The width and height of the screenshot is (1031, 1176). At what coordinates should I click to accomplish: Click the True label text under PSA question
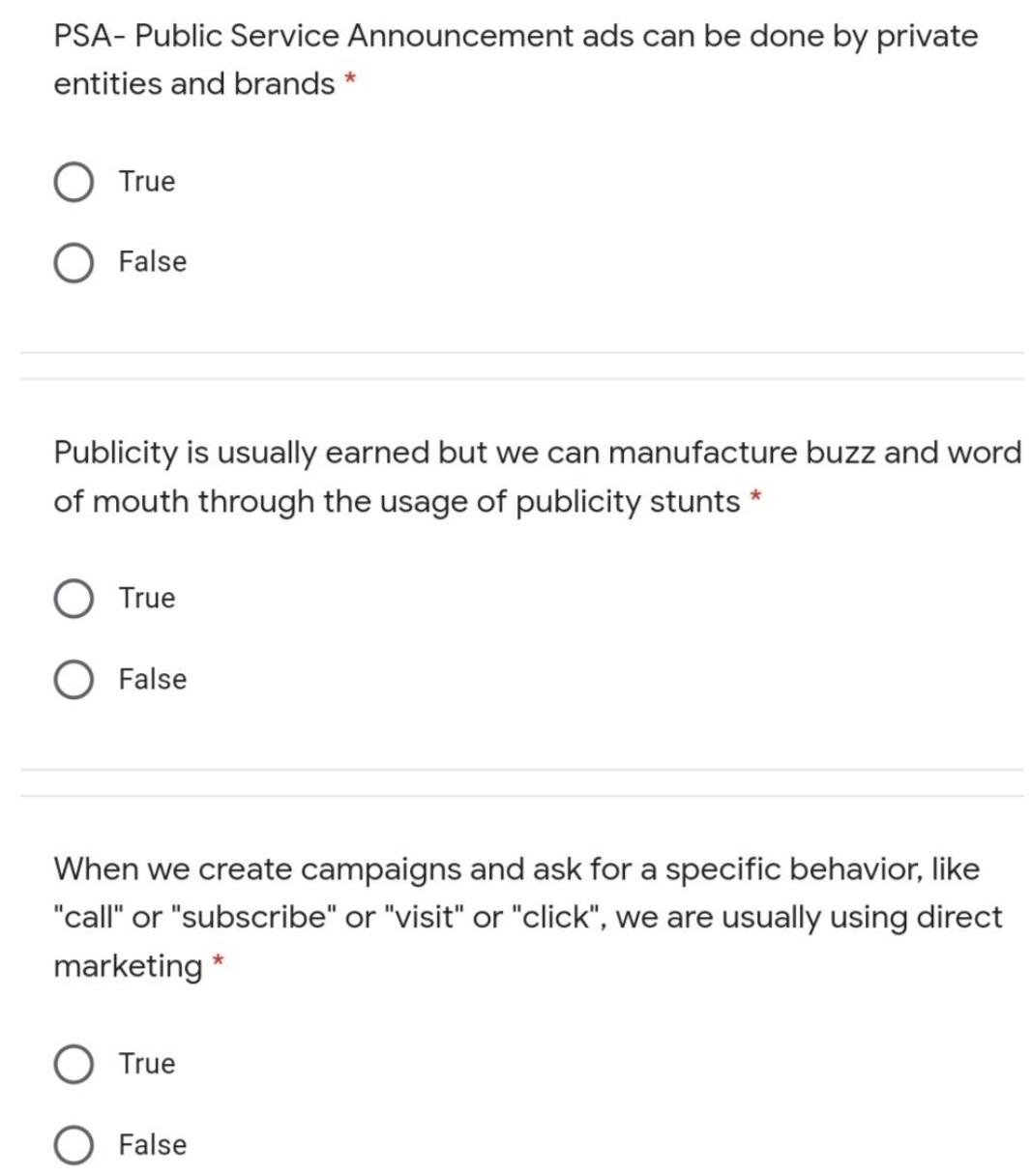point(146,181)
